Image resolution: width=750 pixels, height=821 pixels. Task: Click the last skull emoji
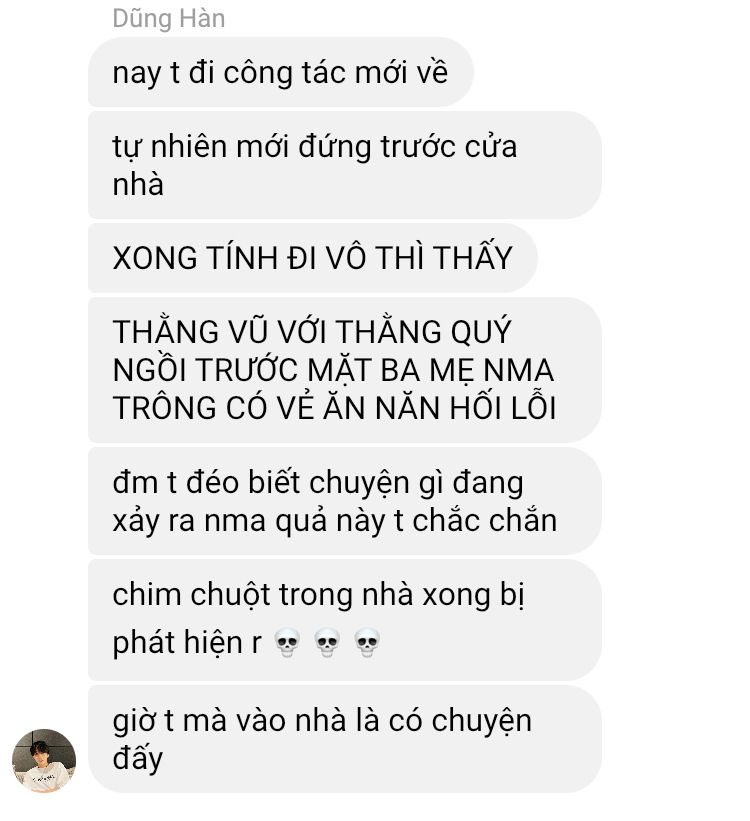[367, 643]
